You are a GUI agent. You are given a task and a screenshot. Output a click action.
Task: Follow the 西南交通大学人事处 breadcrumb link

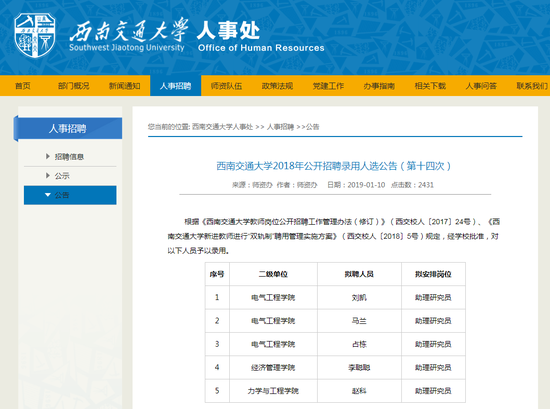click(222, 127)
